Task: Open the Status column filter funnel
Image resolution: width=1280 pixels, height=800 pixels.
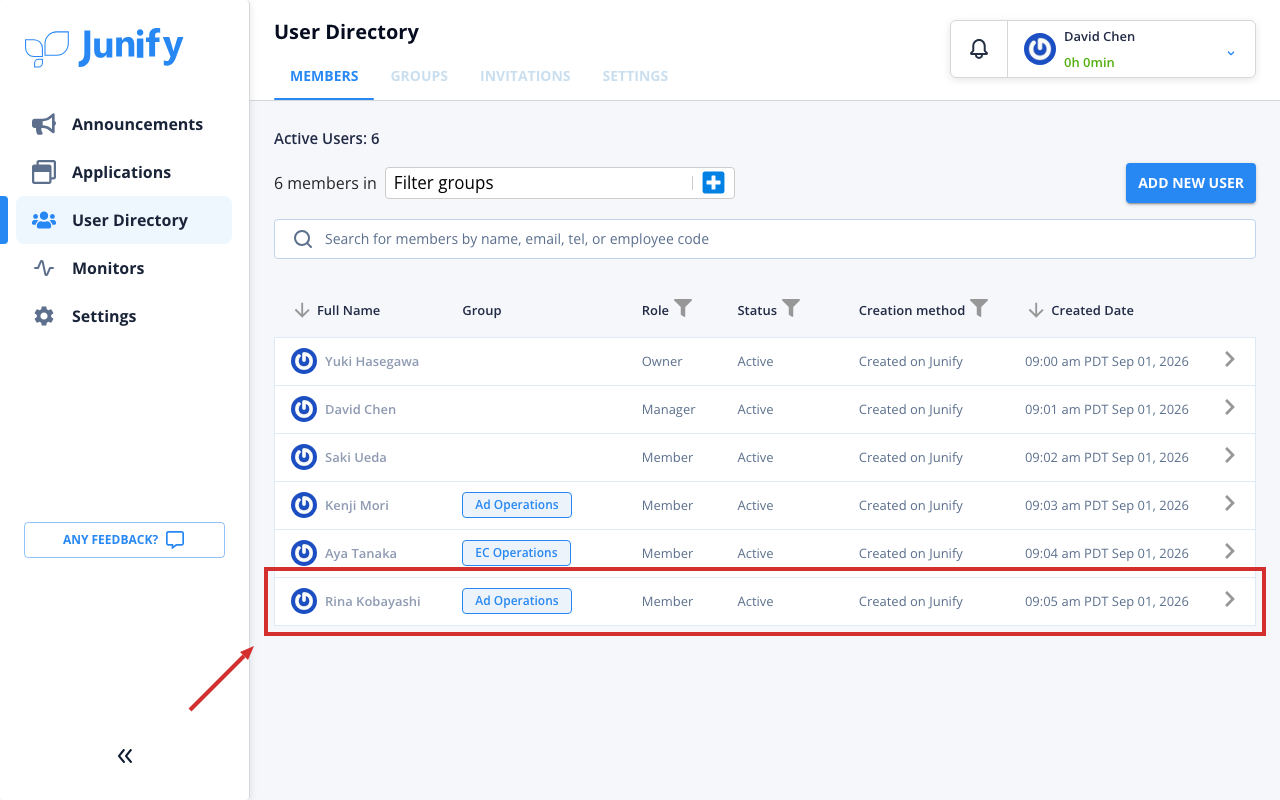Action: tap(791, 309)
